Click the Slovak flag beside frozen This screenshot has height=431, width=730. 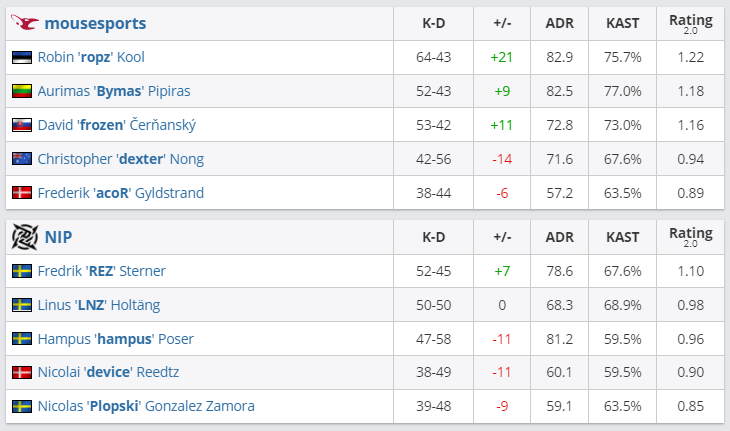pos(22,125)
